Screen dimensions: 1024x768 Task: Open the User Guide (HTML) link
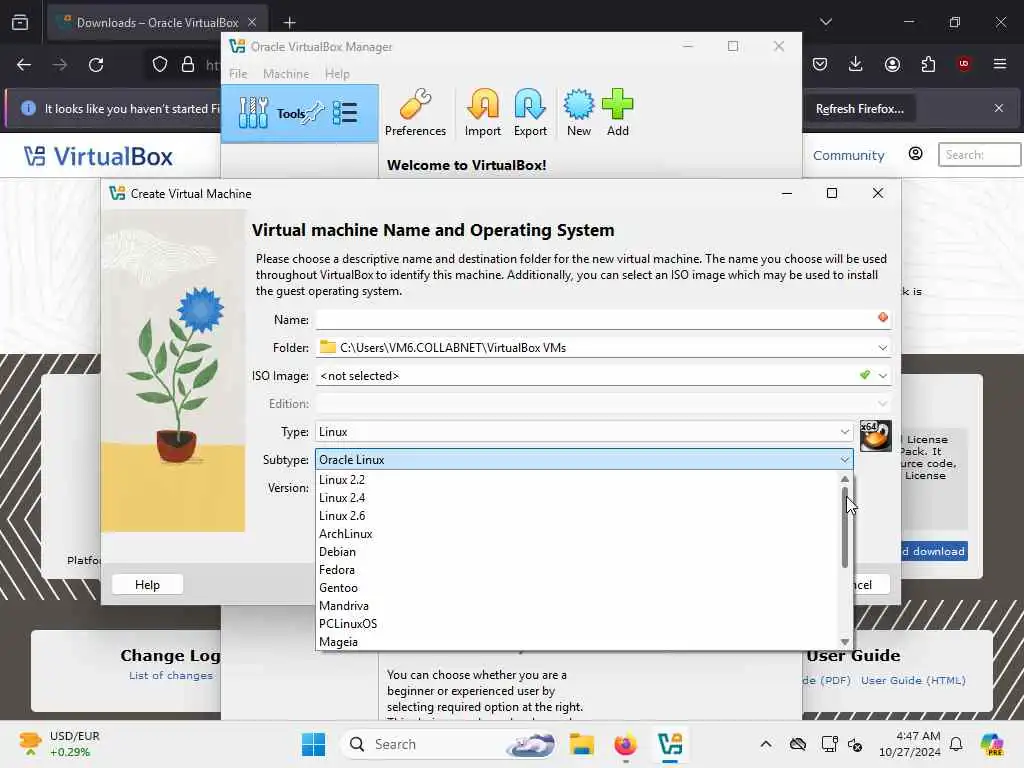[913, 680]
